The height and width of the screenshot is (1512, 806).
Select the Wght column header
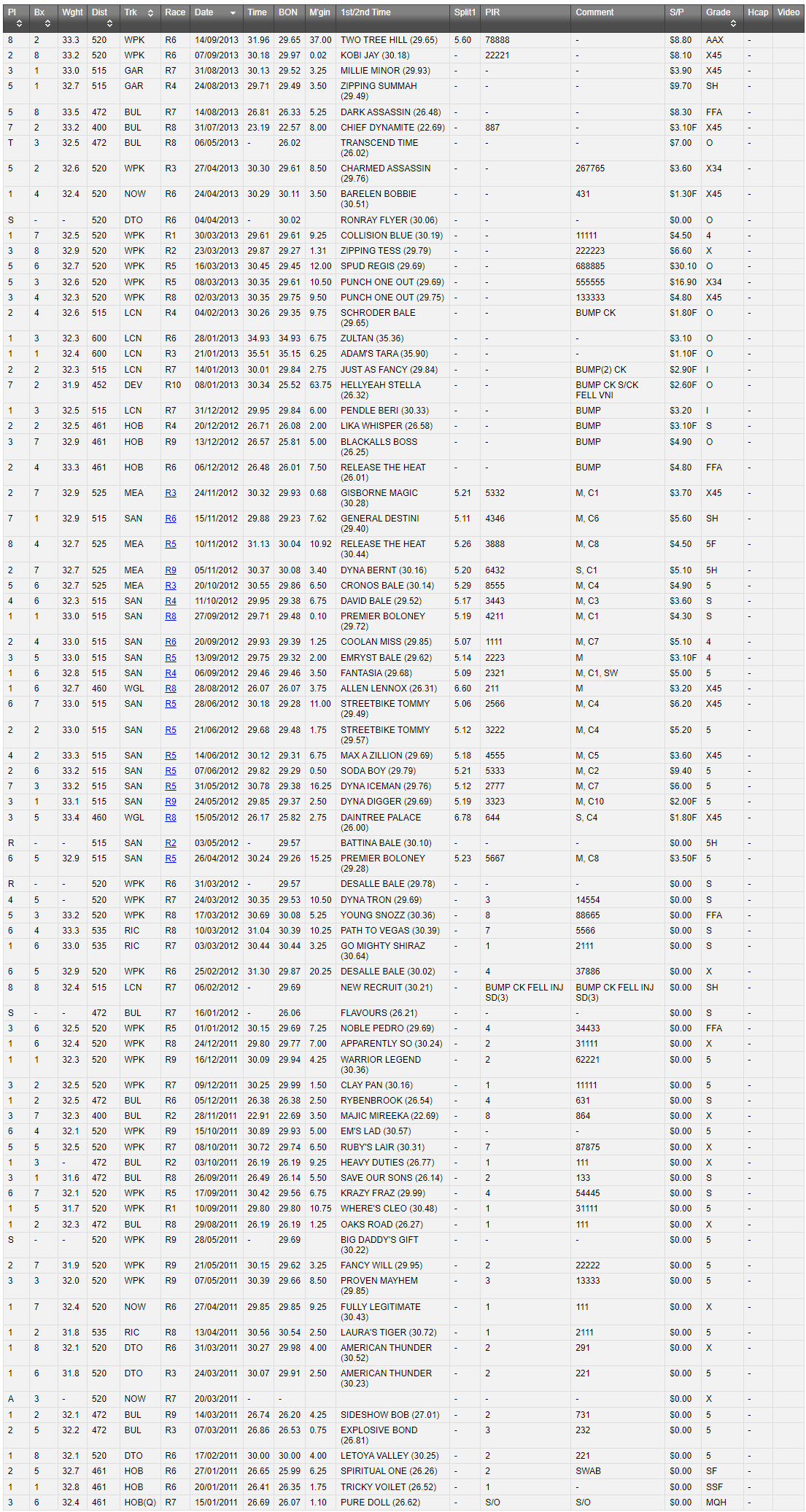tap(72, 12)
